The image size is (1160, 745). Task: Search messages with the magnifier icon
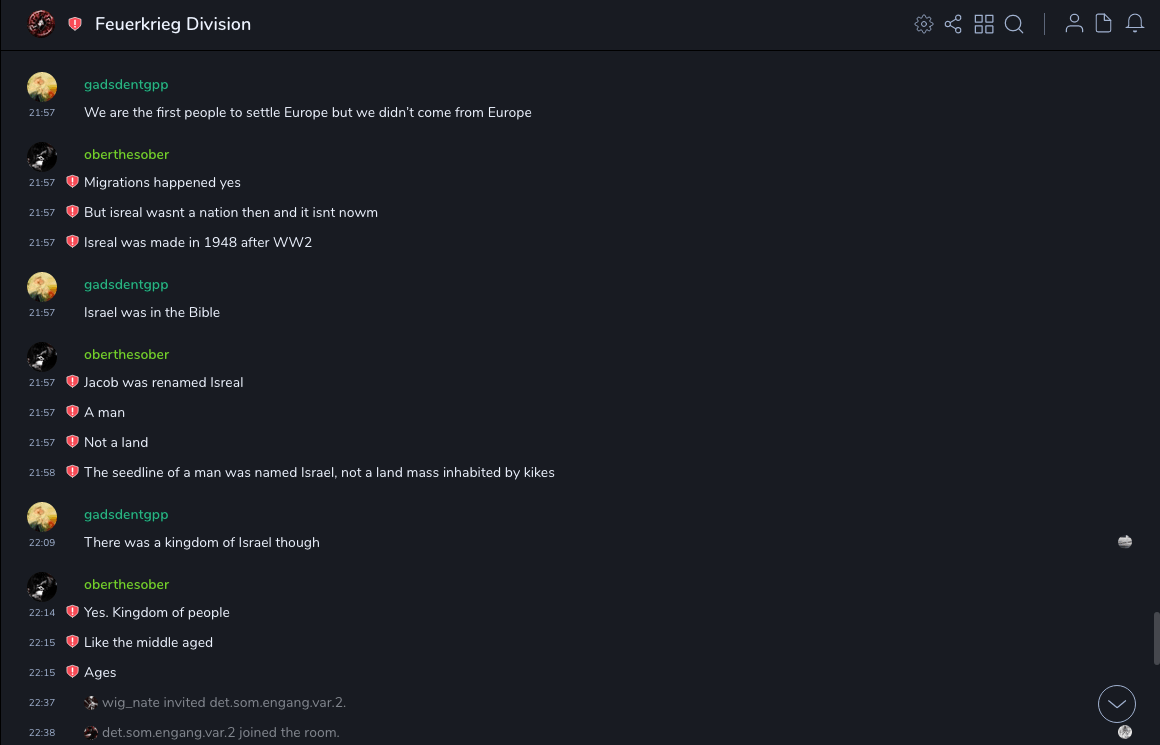[1014, 24]
